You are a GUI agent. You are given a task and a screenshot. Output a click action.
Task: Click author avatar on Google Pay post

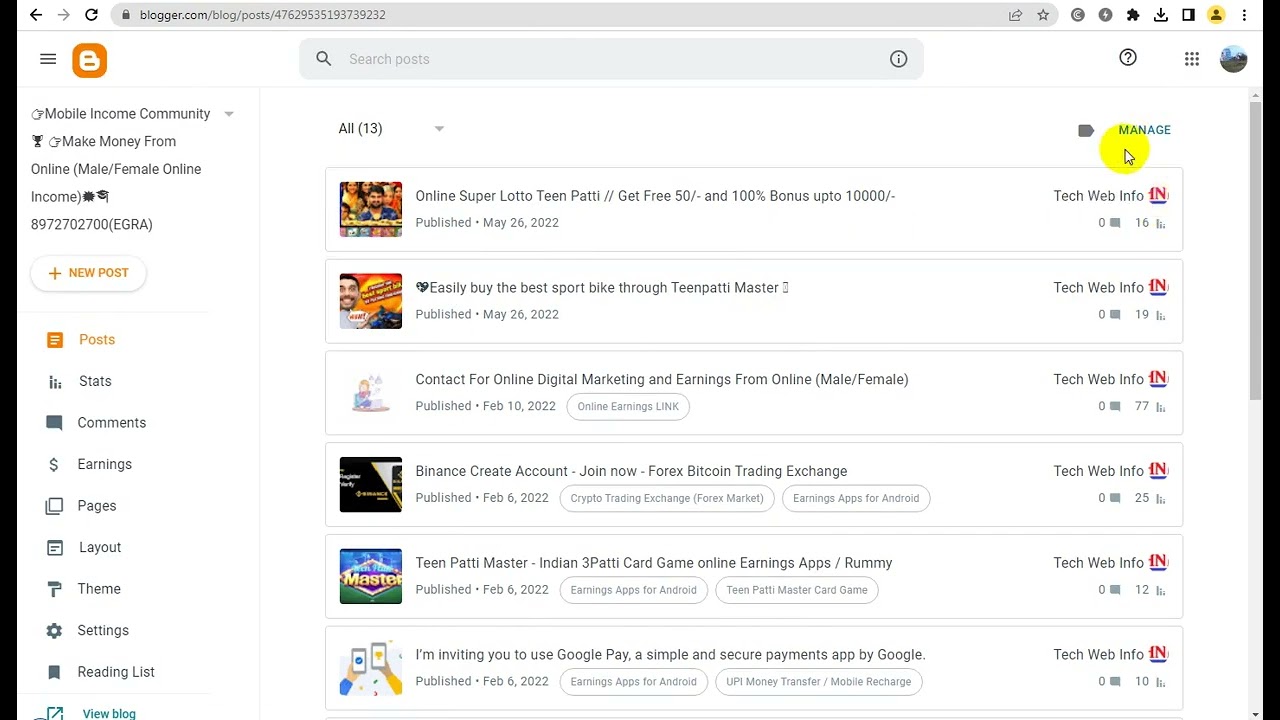(1158, 654)
